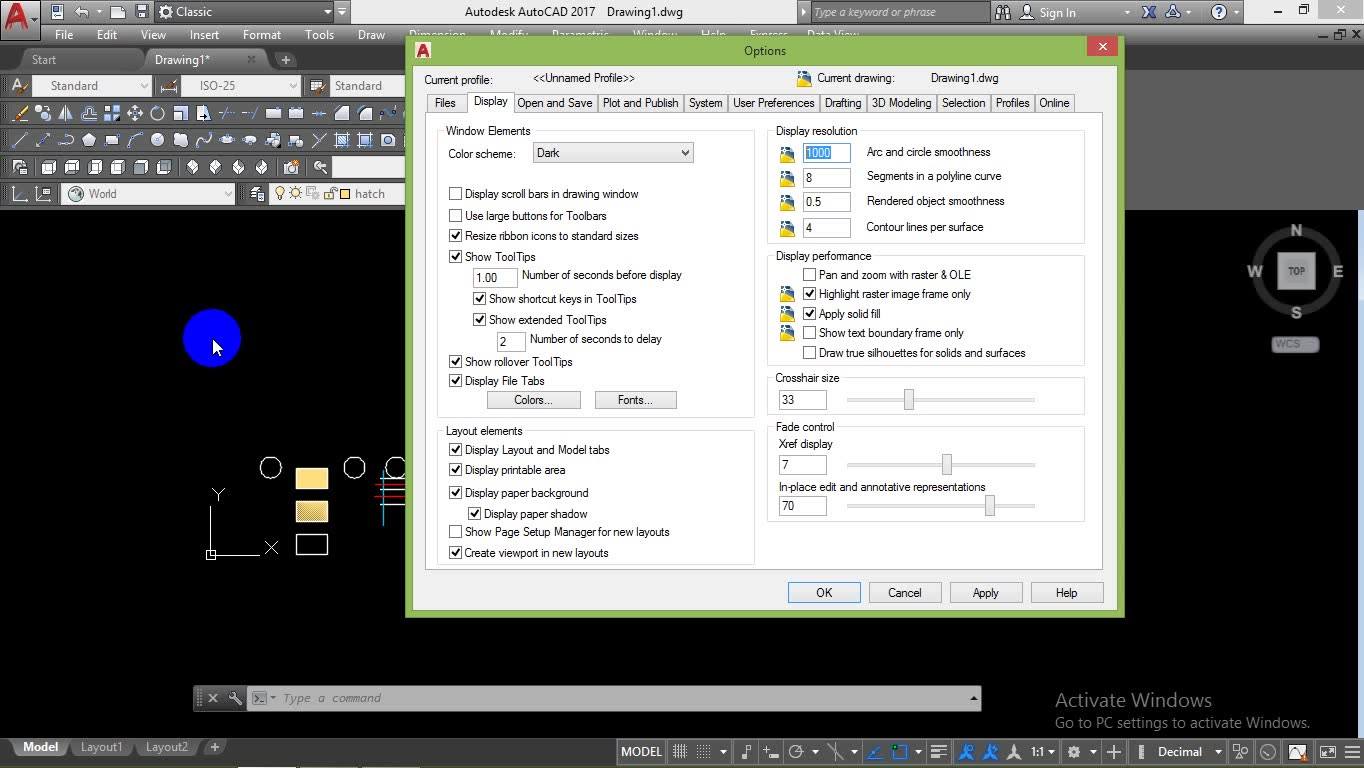This screenshot has width=1364, height=768.
Task: Click the wrench icon on command line
Action: tap(235, 698)
